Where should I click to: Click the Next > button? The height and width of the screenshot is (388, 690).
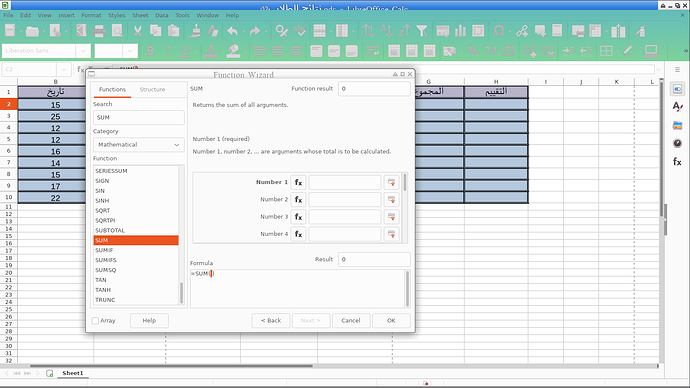click(311, 321)
